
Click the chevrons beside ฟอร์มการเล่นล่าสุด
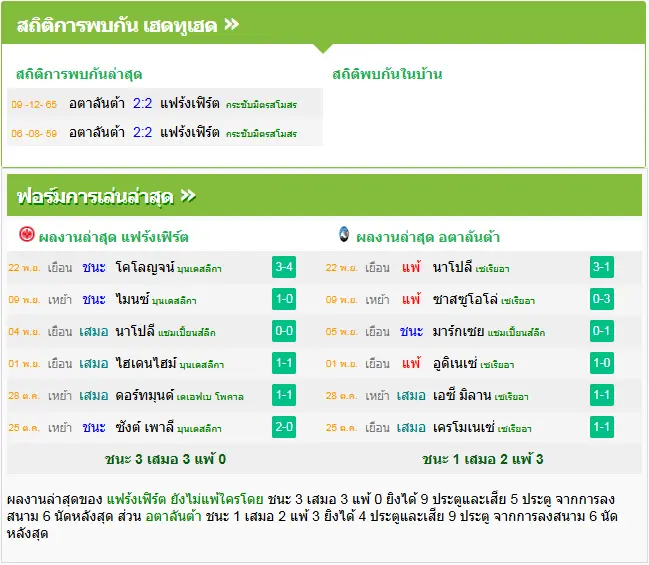[188, 195]
